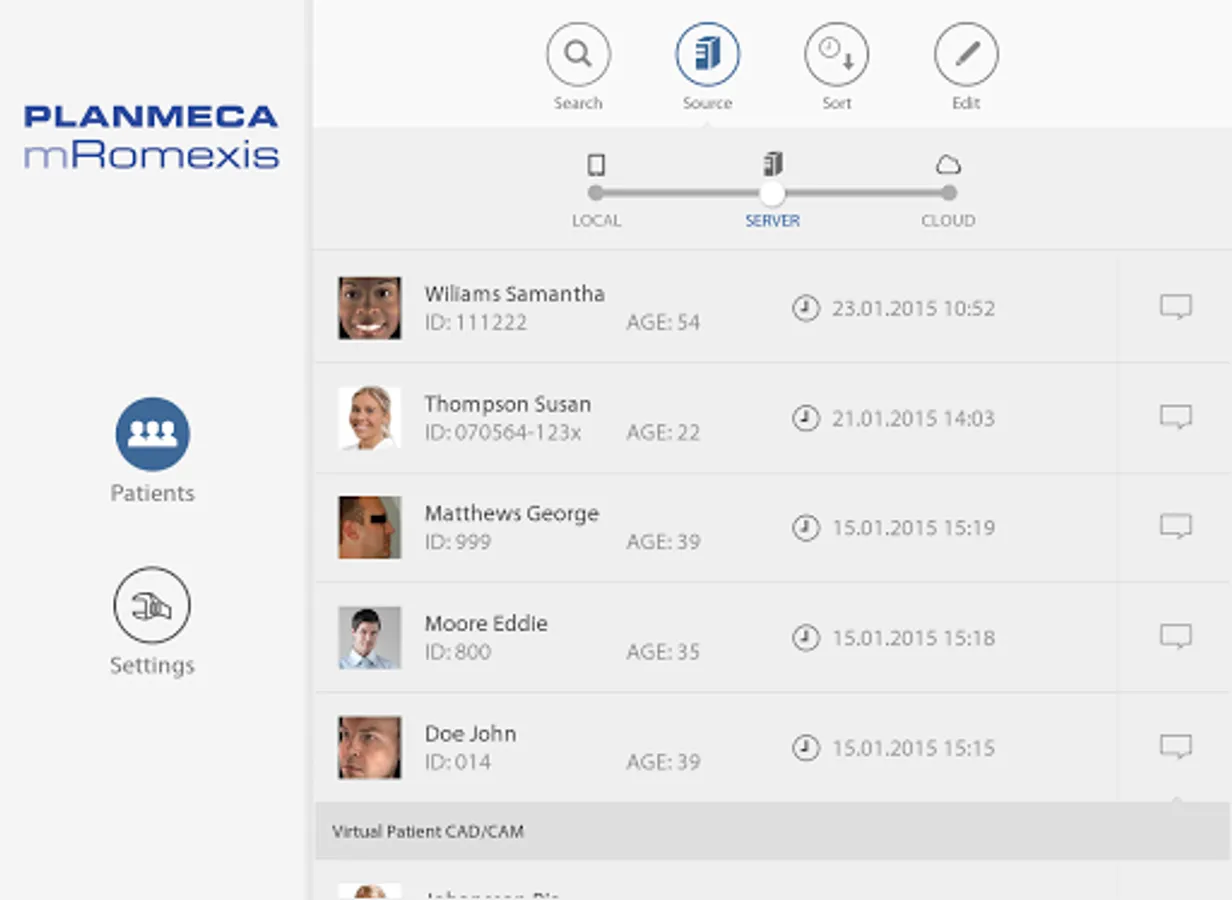Set source slider to LOCAL stop

pyautogui.click(x=596, y=193)
